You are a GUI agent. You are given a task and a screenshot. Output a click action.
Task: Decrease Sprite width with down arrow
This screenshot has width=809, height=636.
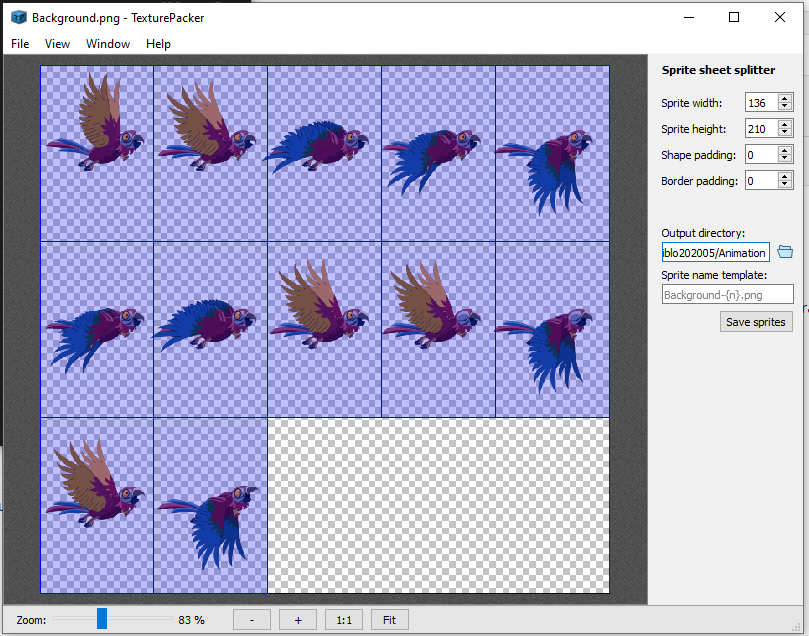click(784, 107)
